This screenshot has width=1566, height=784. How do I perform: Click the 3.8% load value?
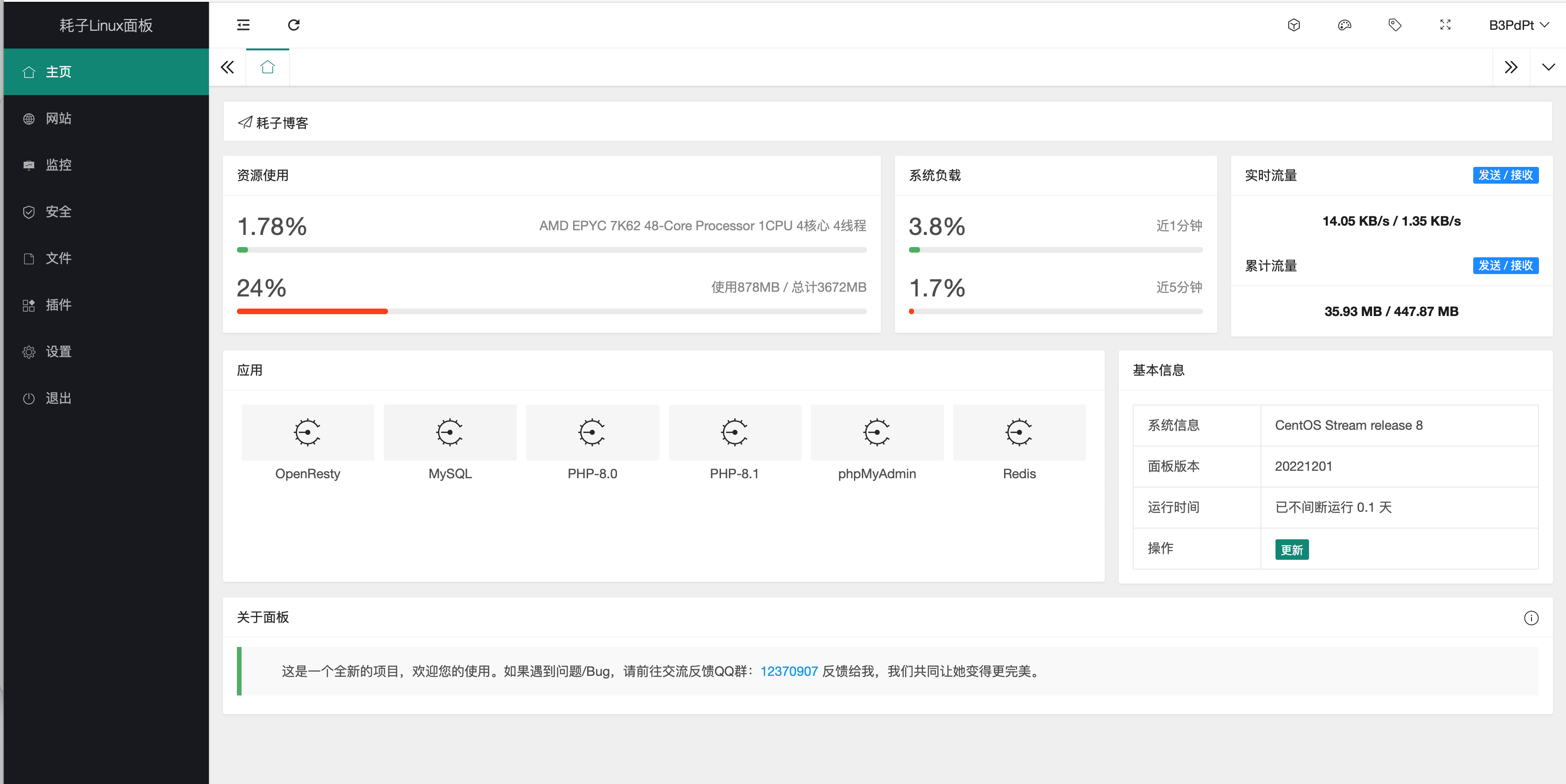937,226
